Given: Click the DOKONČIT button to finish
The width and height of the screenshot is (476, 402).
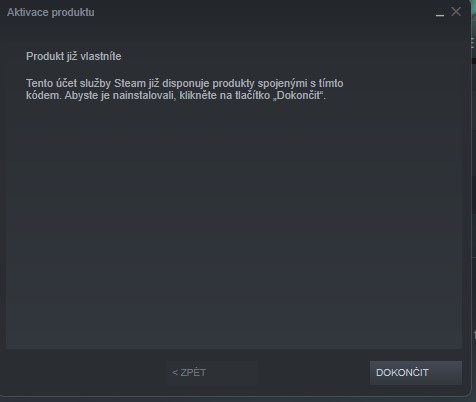Looking at the screenshot, I should click(416, 373).
